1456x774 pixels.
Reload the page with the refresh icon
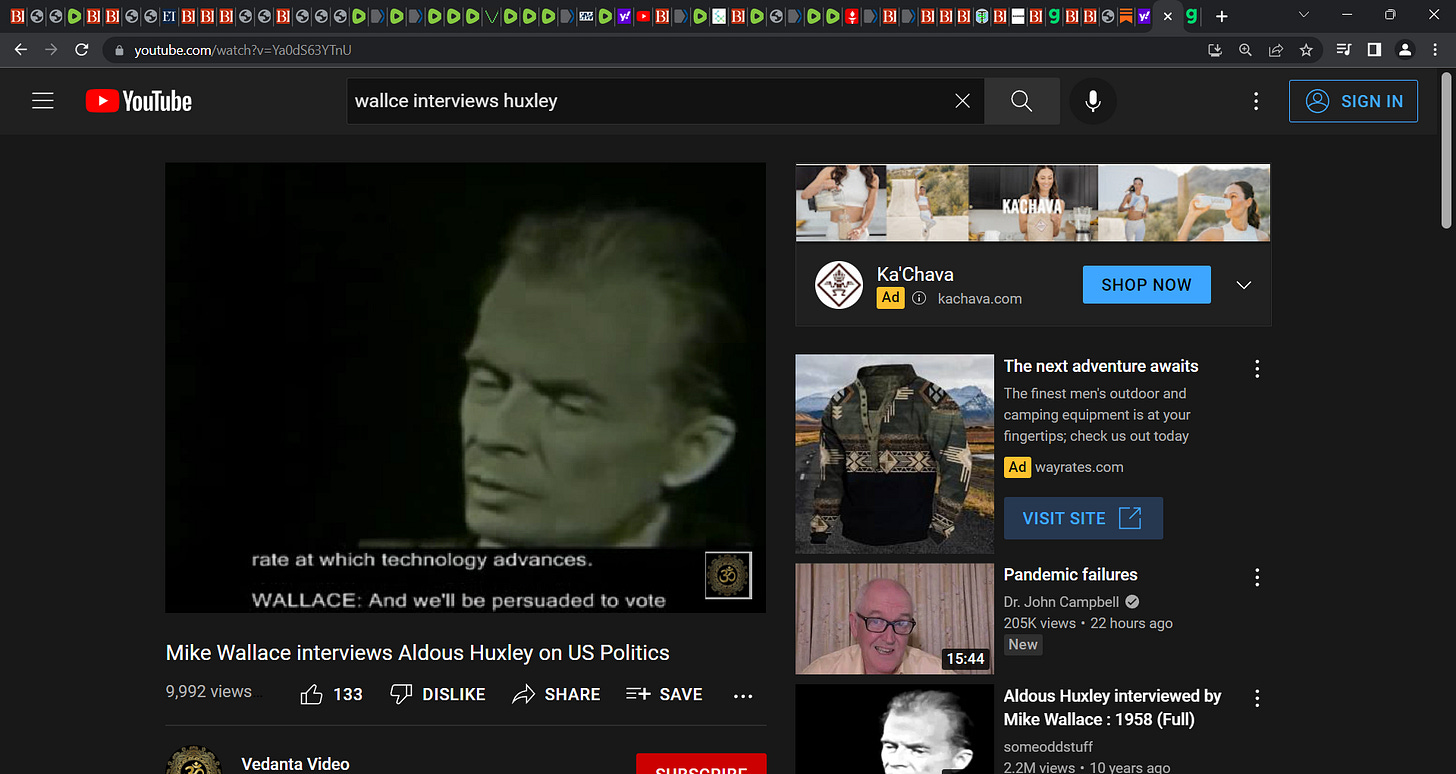pos(82,50)
